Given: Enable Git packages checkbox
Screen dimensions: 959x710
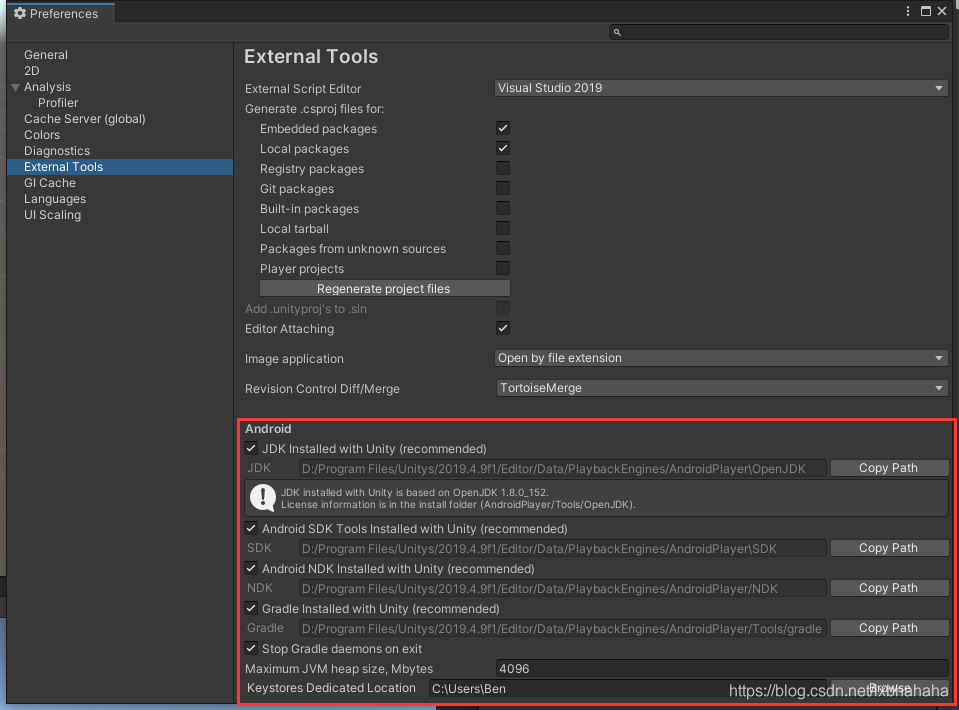Looking at the screenshot, I should (503, 188).
